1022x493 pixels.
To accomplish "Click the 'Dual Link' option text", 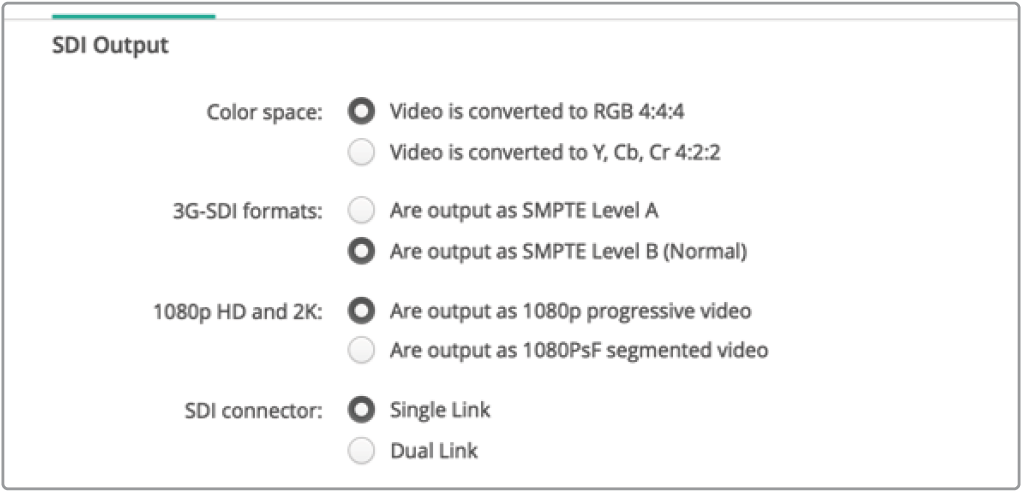I will click(x=434, y=451).
